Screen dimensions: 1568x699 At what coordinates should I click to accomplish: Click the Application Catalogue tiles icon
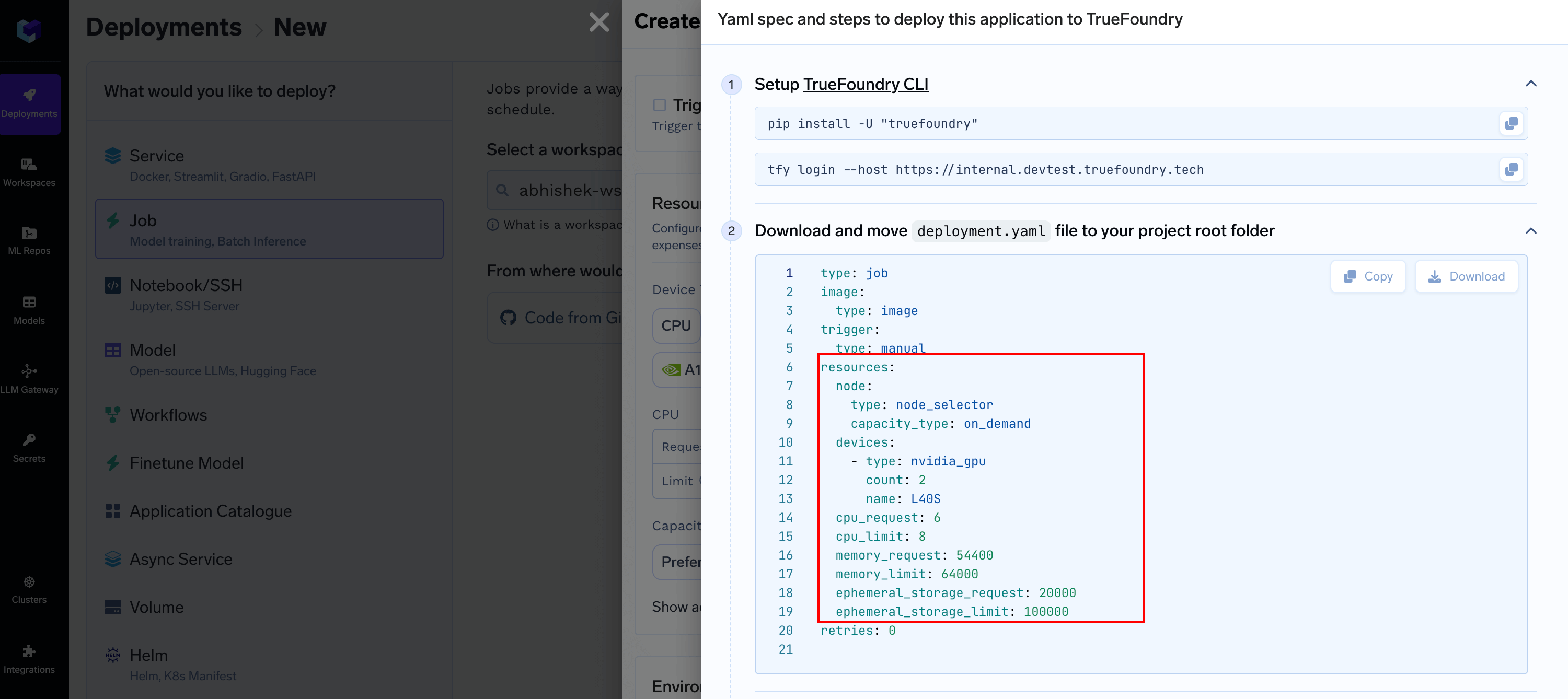point(112,511)
